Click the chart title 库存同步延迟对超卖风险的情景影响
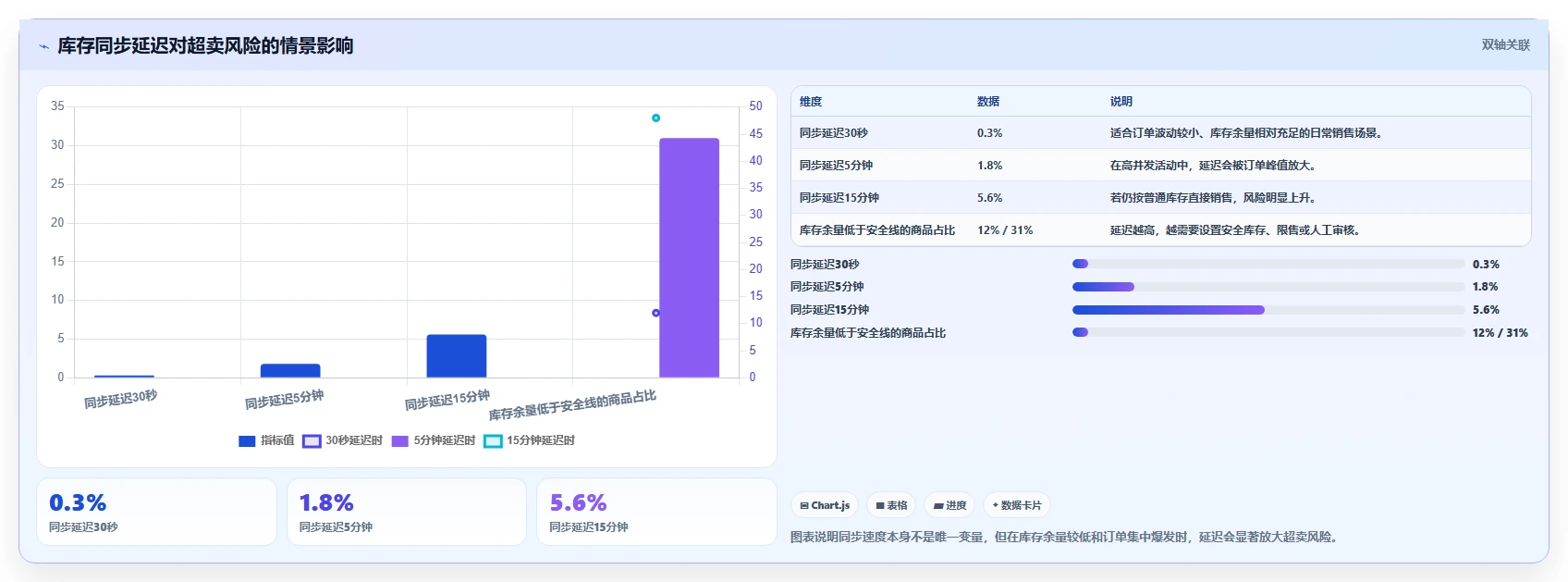1568x582 pixels. (x=205, y=46)
